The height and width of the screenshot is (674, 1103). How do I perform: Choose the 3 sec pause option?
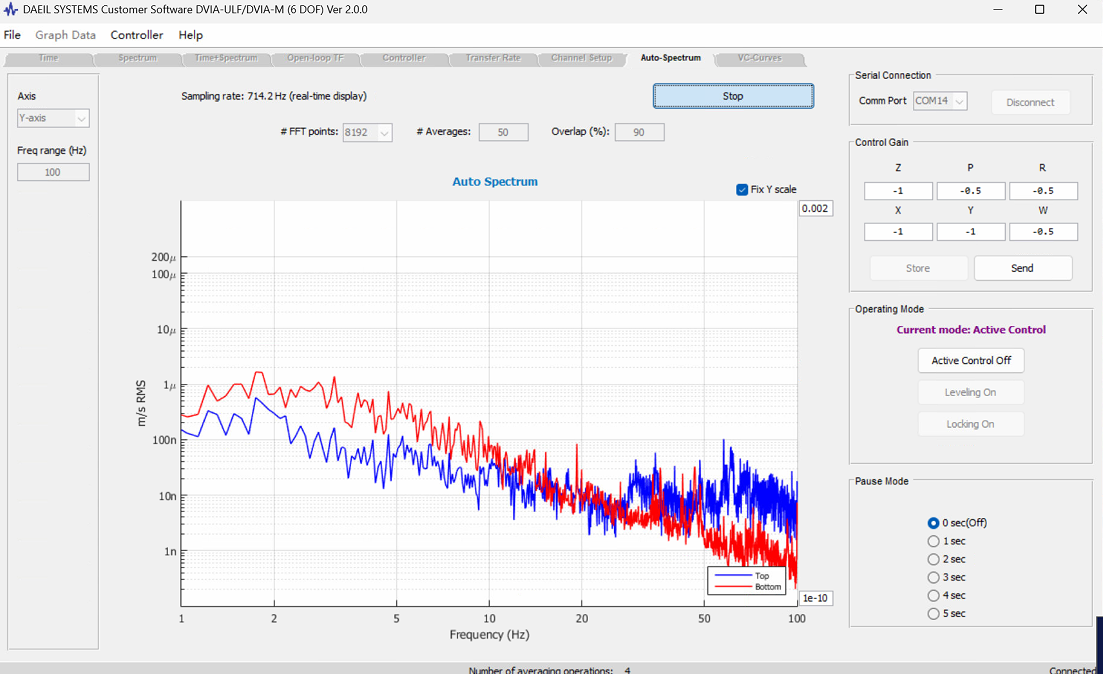933,578
